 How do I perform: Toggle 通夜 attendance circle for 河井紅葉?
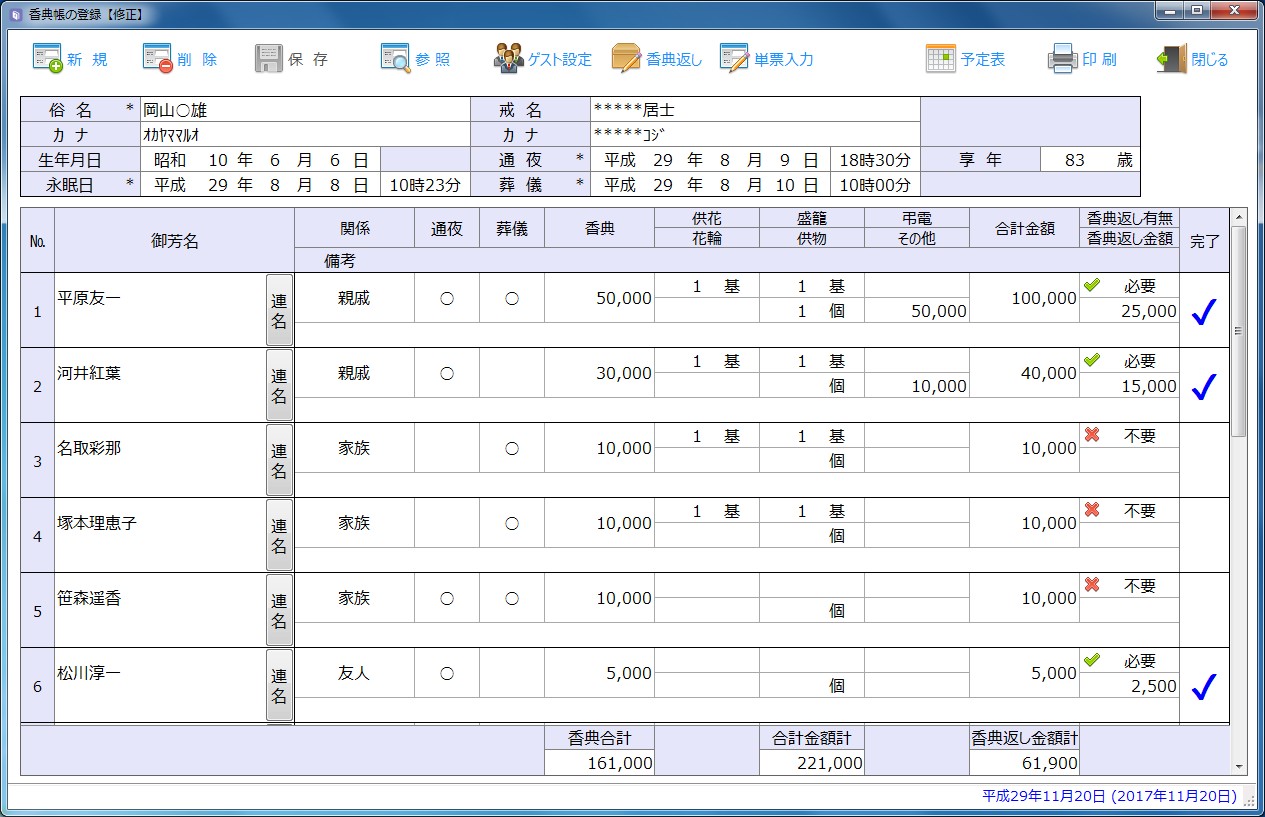(447, 373)
